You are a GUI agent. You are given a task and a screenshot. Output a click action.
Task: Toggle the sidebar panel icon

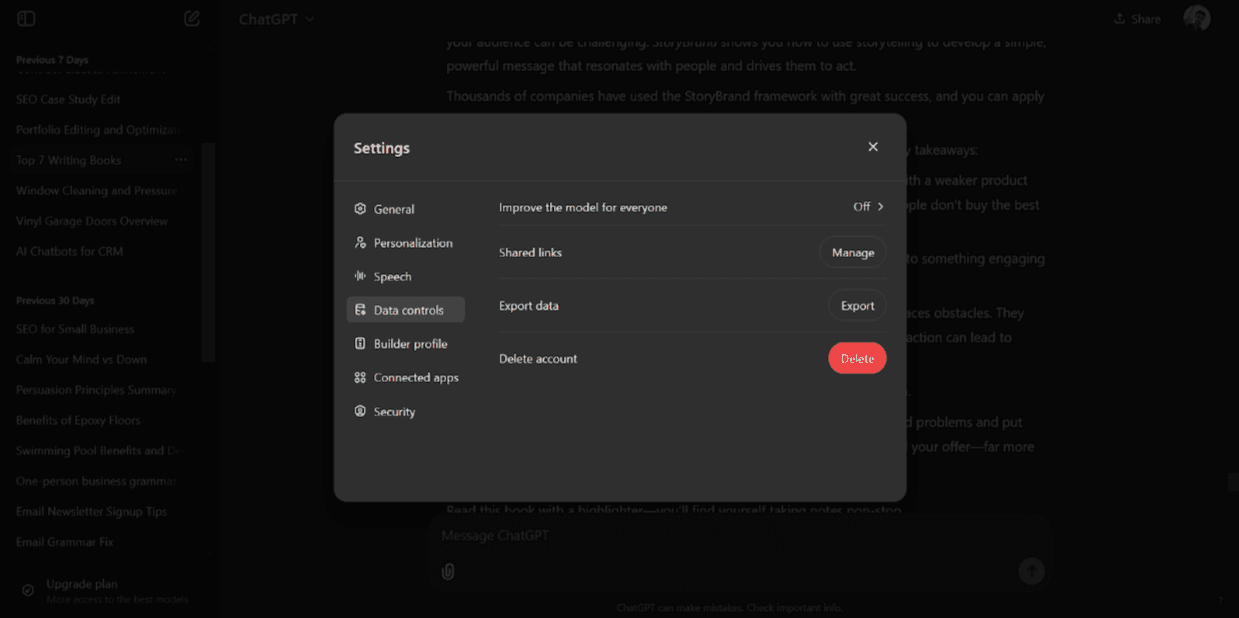tap(27, 19)
